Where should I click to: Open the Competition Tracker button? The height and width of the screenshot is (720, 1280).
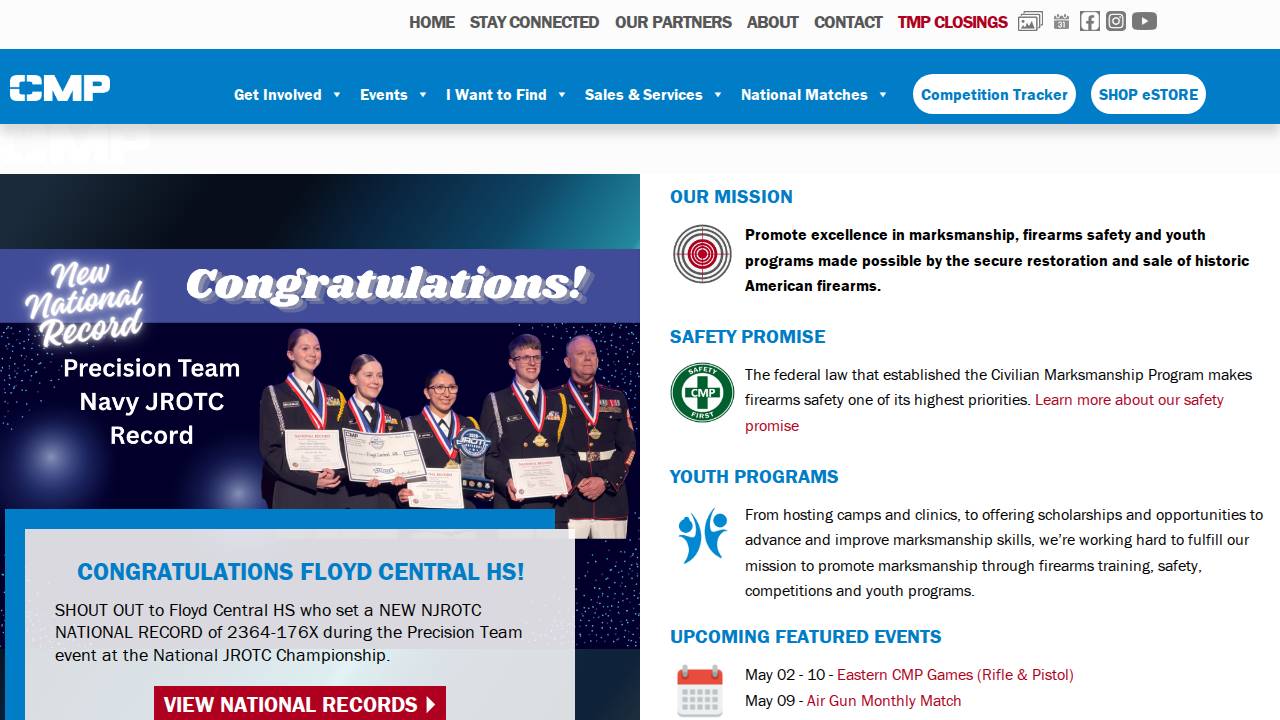point(993,94)
